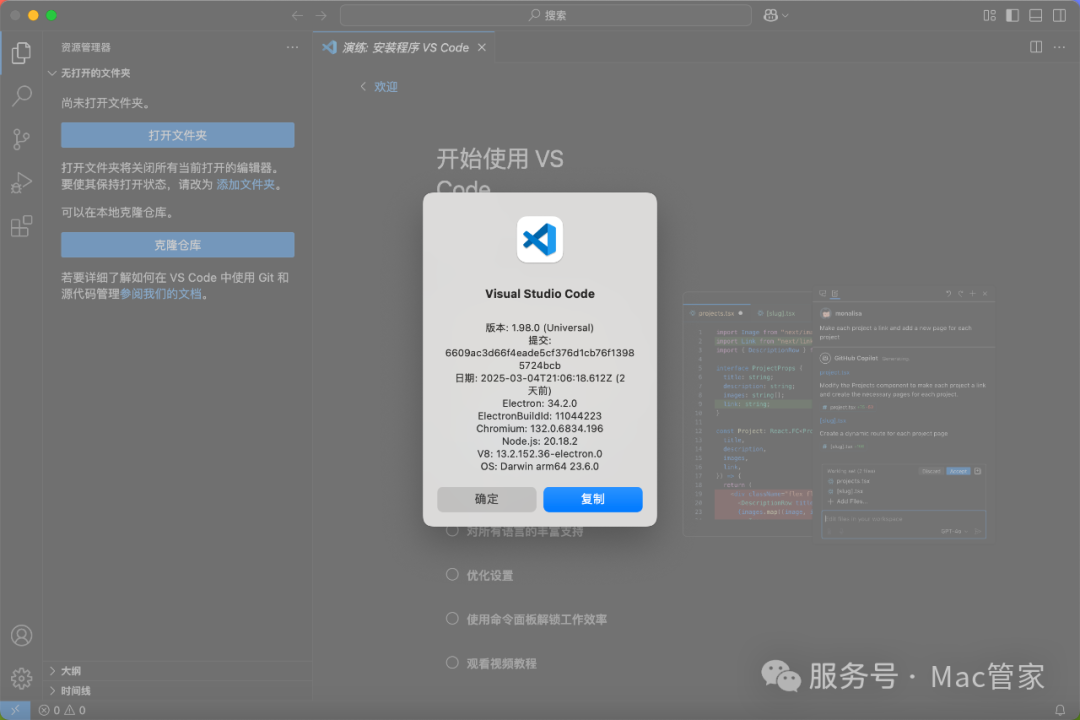Click the 复制 button in the About dialog
Viewport: 1080px width, 720px height.
(x=592, y=499)
